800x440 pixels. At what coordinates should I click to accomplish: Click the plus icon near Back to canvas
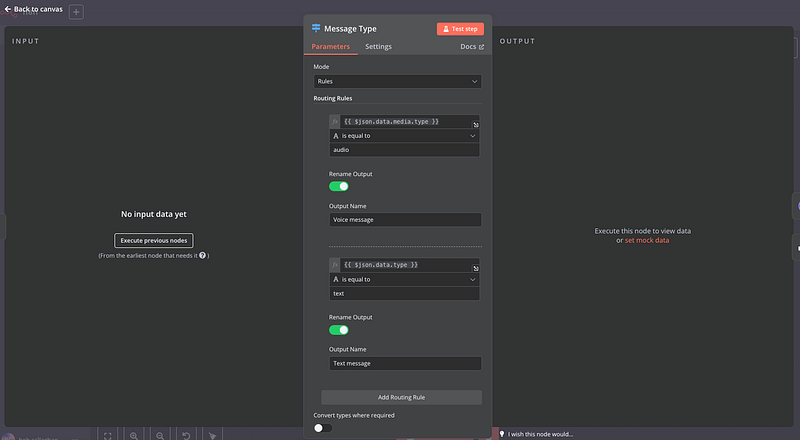[77, 12]
